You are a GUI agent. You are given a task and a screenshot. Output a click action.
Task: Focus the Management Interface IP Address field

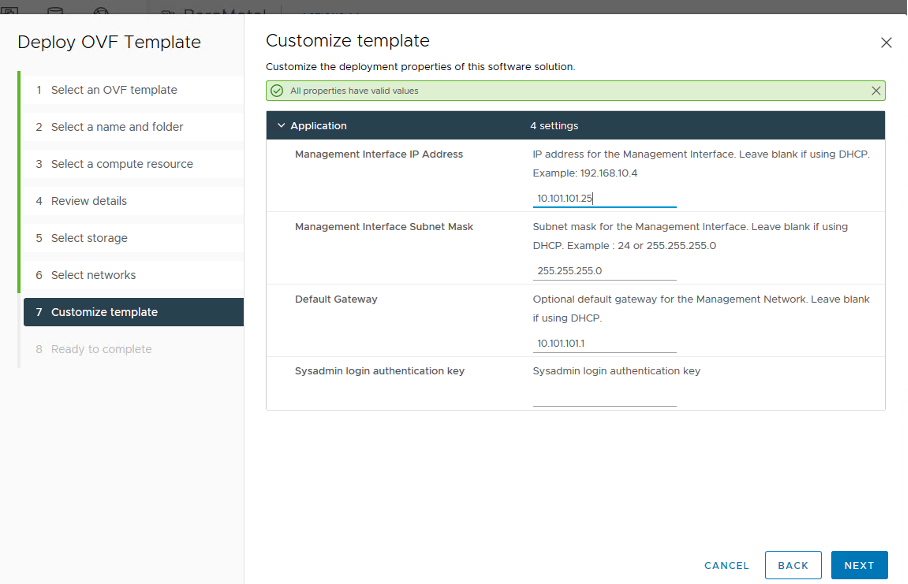[x=604, y=198]
